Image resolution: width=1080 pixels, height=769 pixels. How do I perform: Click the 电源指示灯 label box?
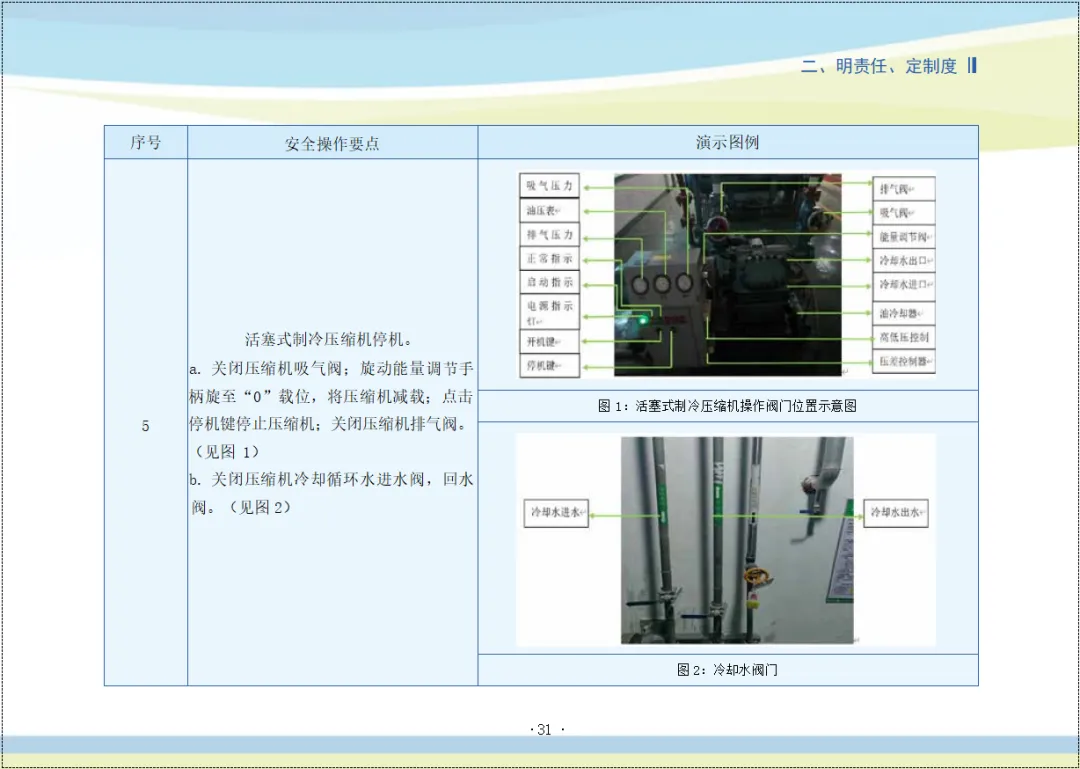(x=549, y=312)
